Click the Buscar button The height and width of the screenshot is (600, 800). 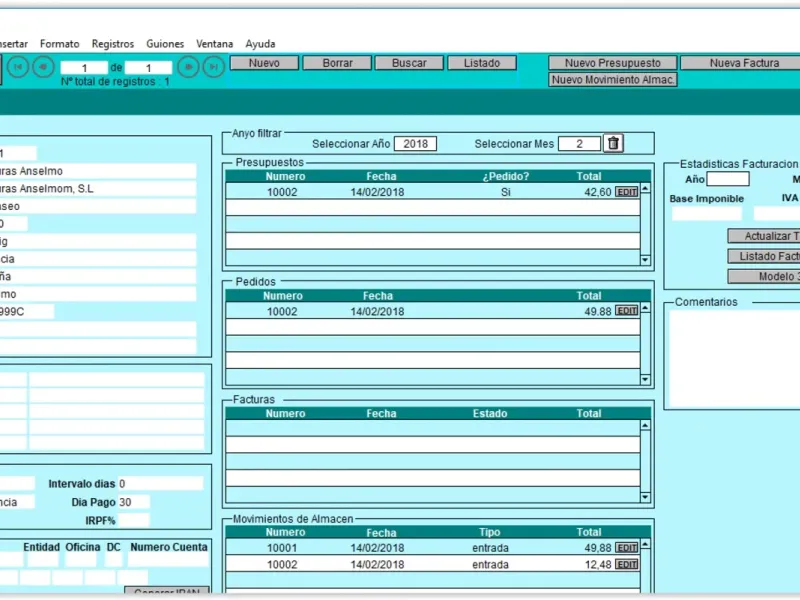tap(409, 63)
